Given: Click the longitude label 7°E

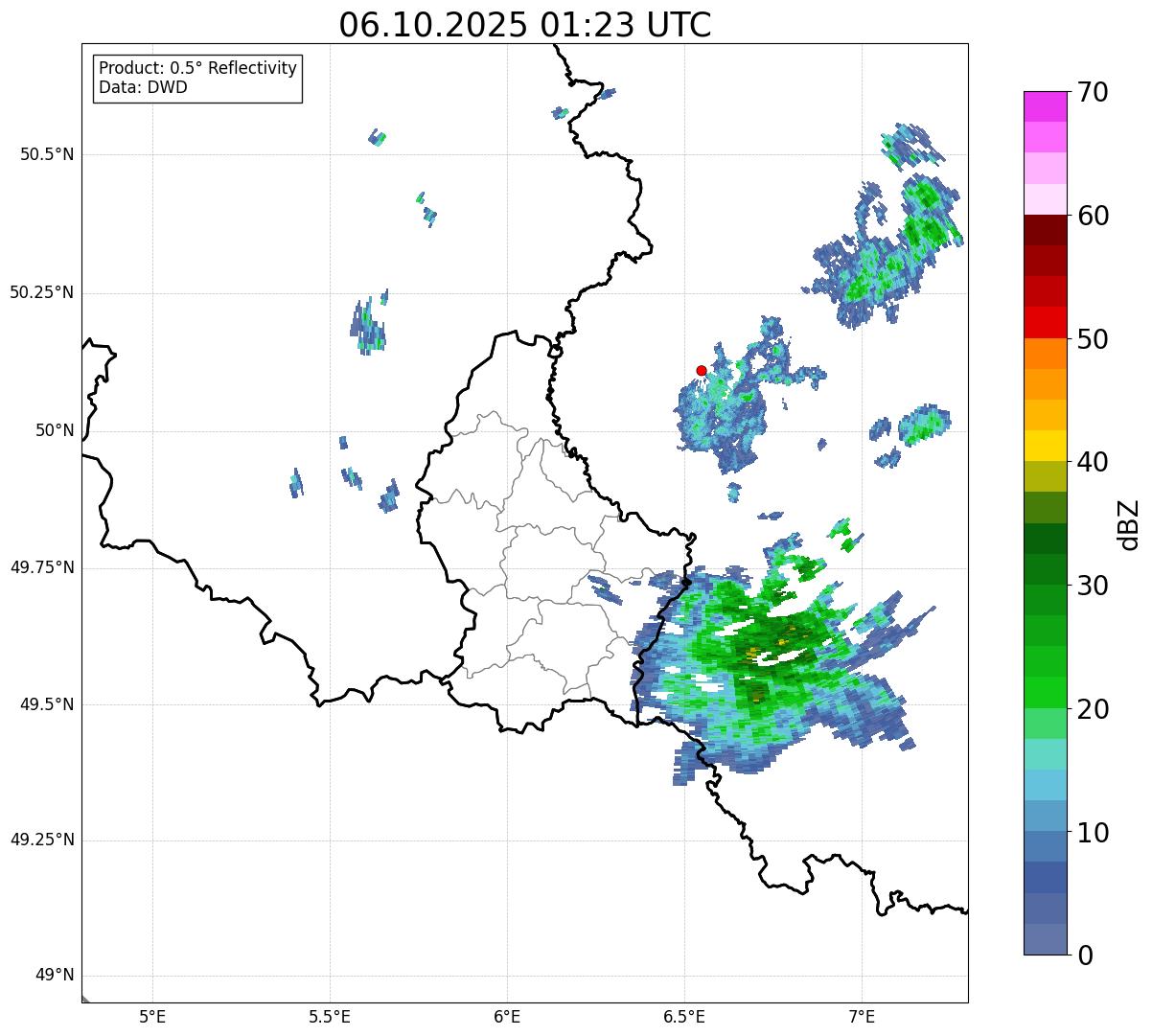Looking at the screenshot, I should [x=862, y=1016].
